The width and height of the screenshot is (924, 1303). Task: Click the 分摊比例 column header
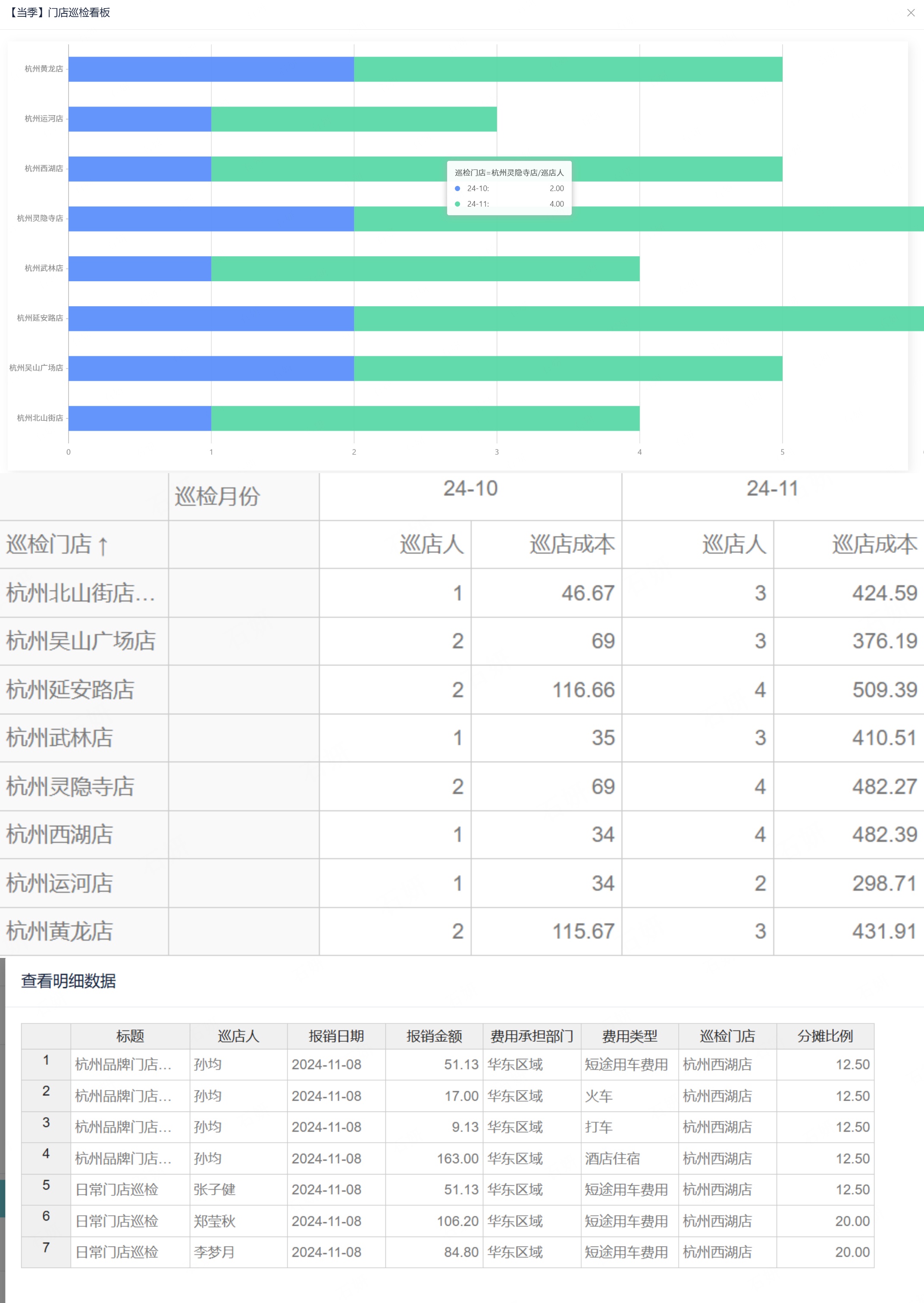tap(825, 1036)
